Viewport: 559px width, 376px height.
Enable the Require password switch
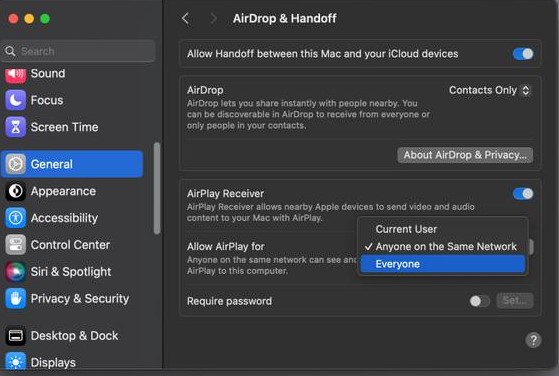pos(479,301)
